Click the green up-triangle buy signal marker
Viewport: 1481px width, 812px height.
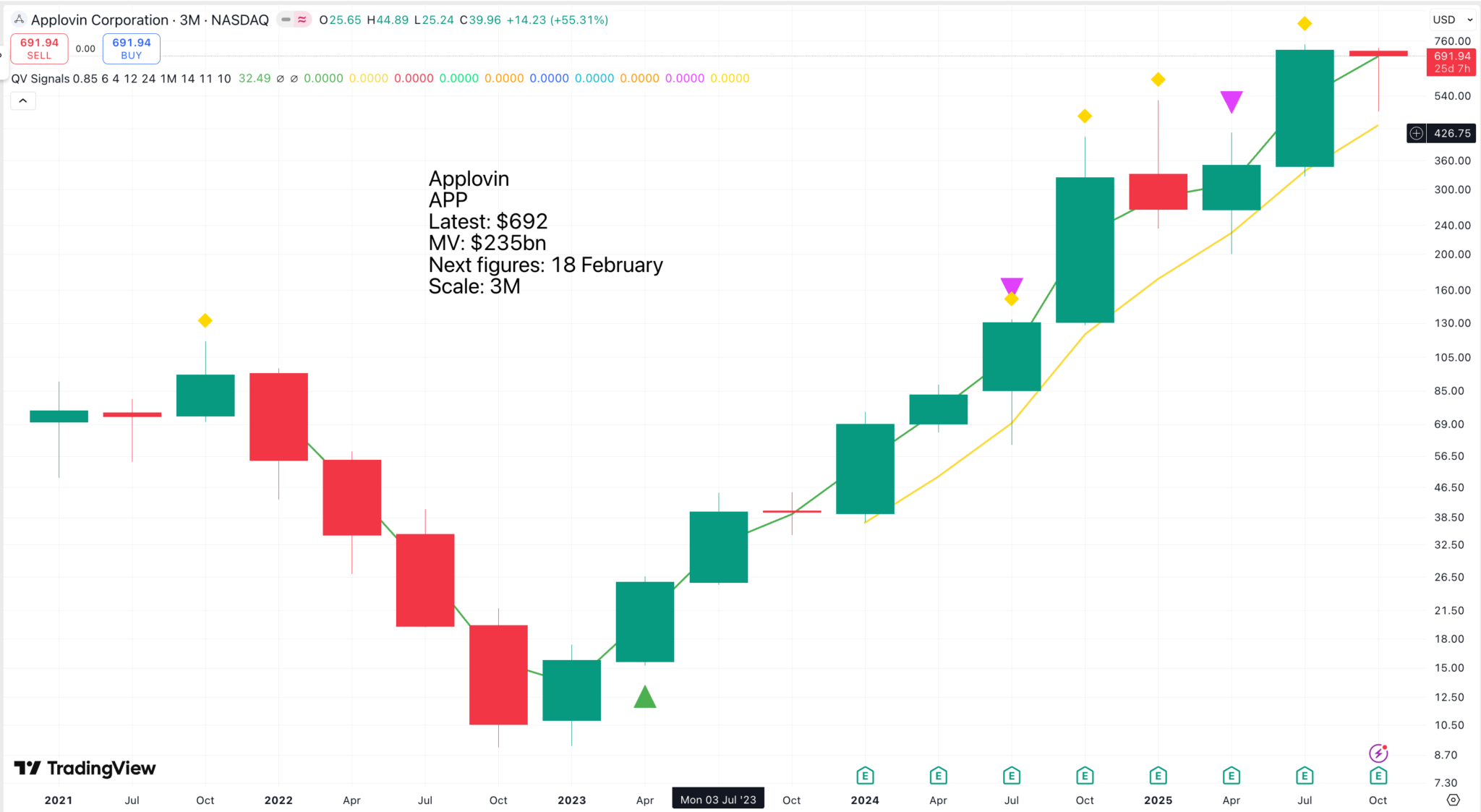(644, 697)
